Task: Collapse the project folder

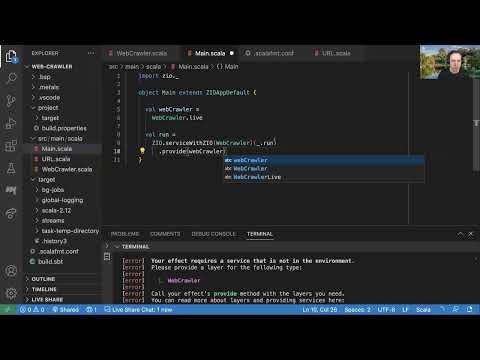Action: pyautogui.click(x=48, y=108)
